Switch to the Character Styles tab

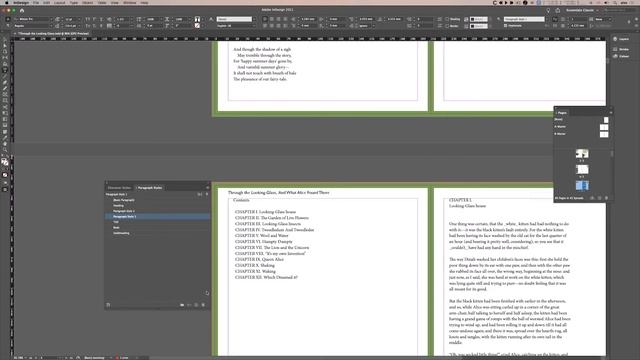[120, 188]
